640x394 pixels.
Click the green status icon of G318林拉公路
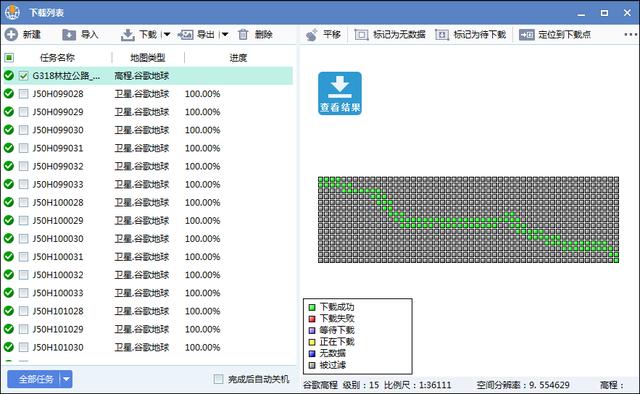tap(9, 76)
